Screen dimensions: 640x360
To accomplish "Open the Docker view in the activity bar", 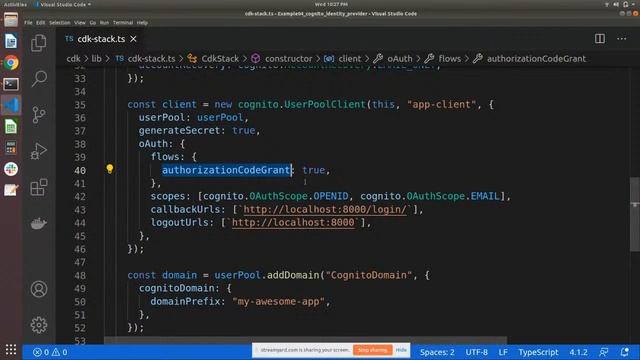I will 39,223.
